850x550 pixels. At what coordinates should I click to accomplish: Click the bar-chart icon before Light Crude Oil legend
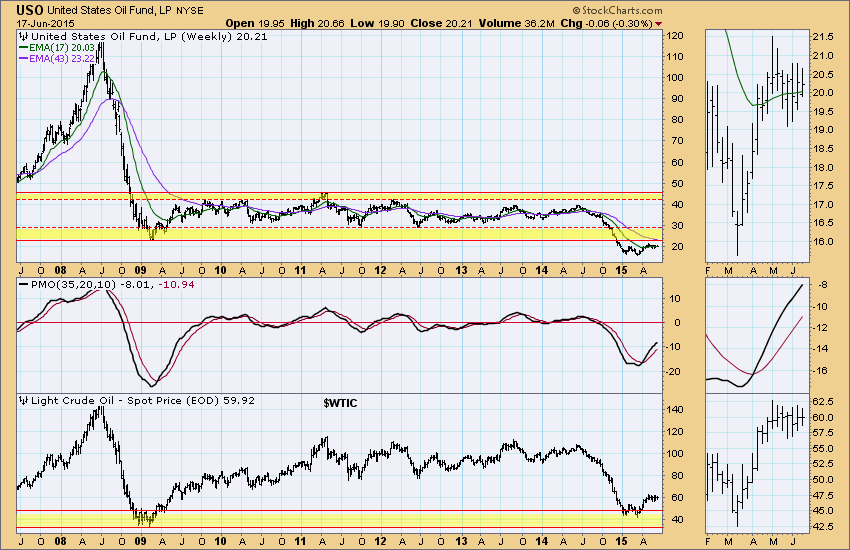pyautogui.click(x=23, y=400)
